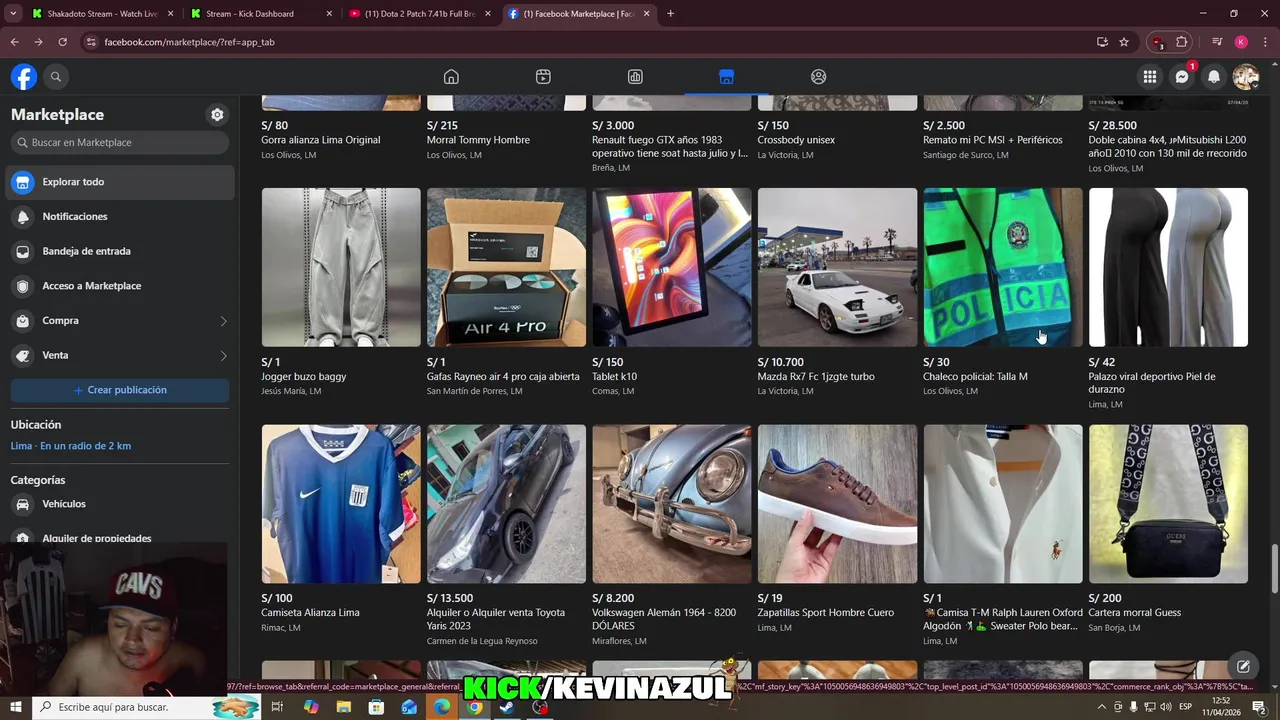
Task: Open Task View on taskbar
Action: coord(277,707)
